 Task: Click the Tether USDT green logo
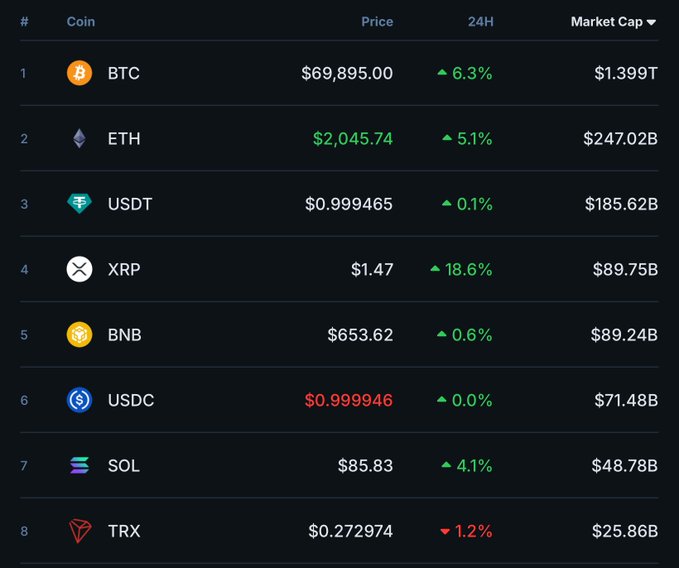point(79,204)
